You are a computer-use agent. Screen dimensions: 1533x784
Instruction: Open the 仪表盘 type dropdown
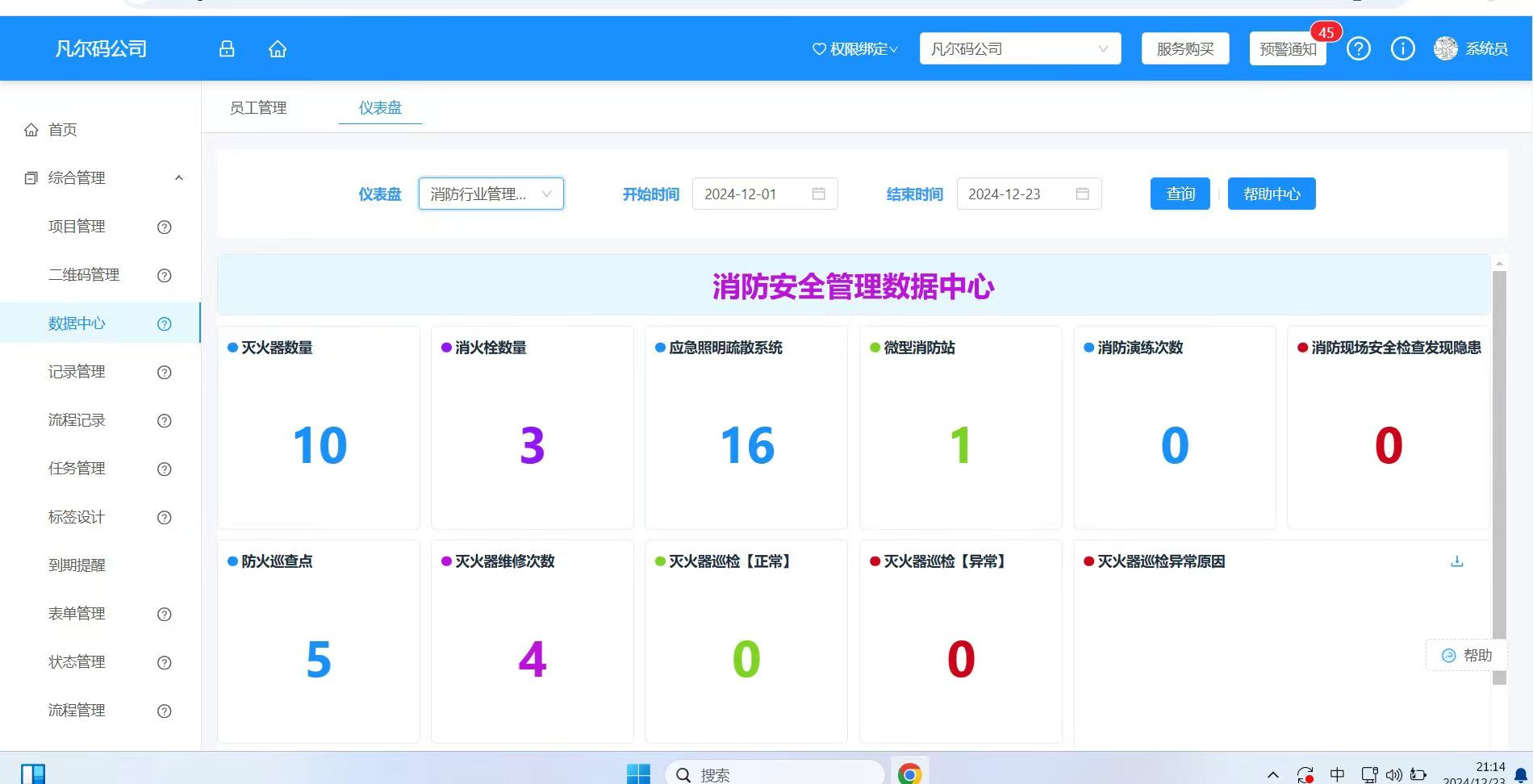491,194
